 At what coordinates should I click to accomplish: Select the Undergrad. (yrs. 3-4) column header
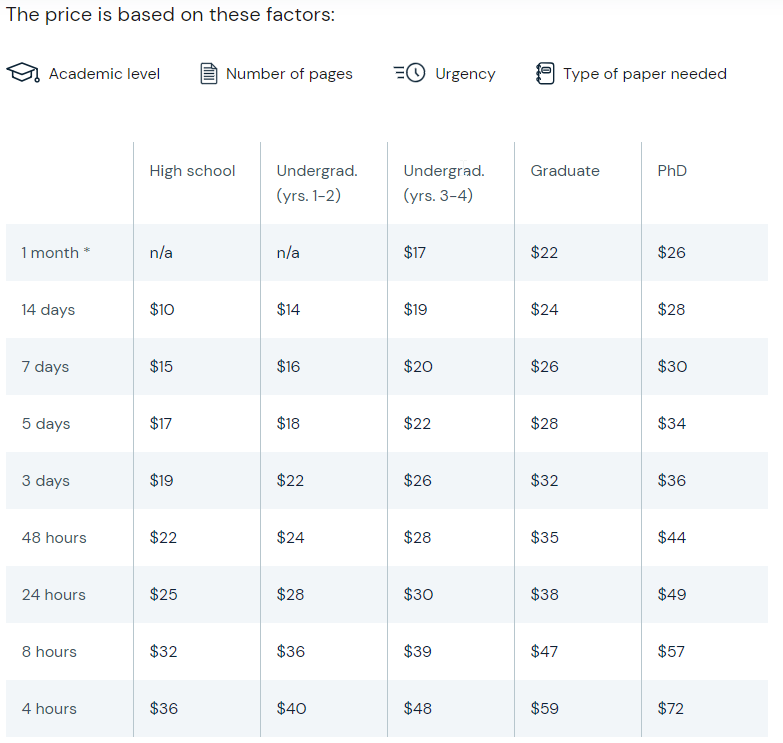(x=444, y=183)
